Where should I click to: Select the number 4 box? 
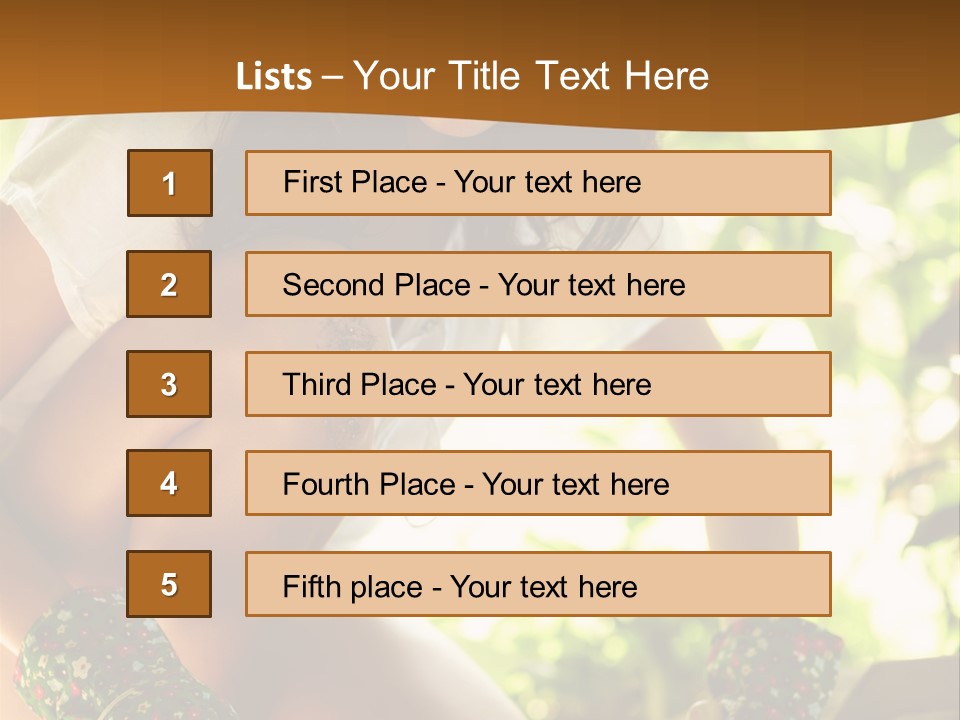point(169,483)
